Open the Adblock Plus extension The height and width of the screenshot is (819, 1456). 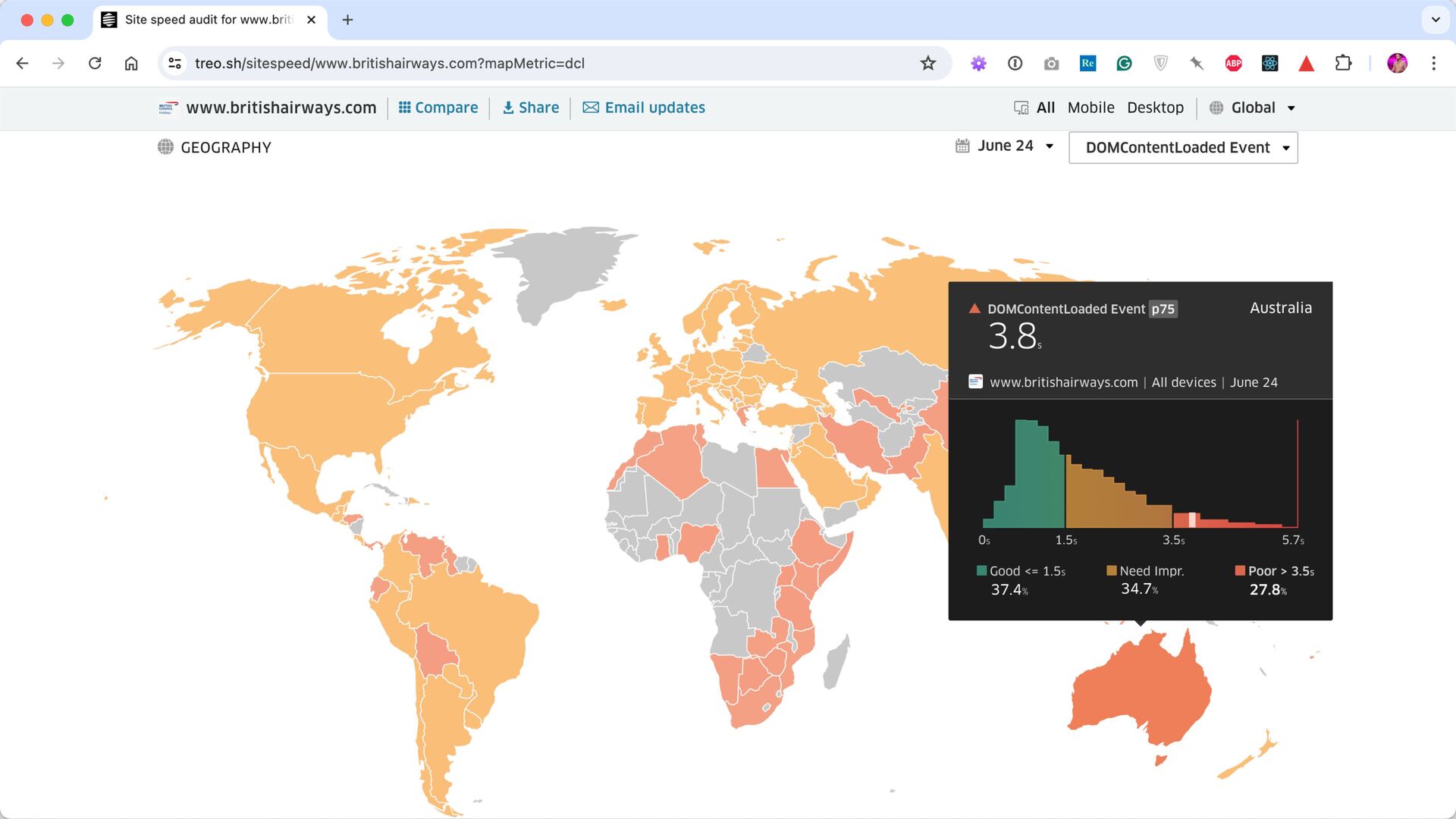(x=1234, y=64)
